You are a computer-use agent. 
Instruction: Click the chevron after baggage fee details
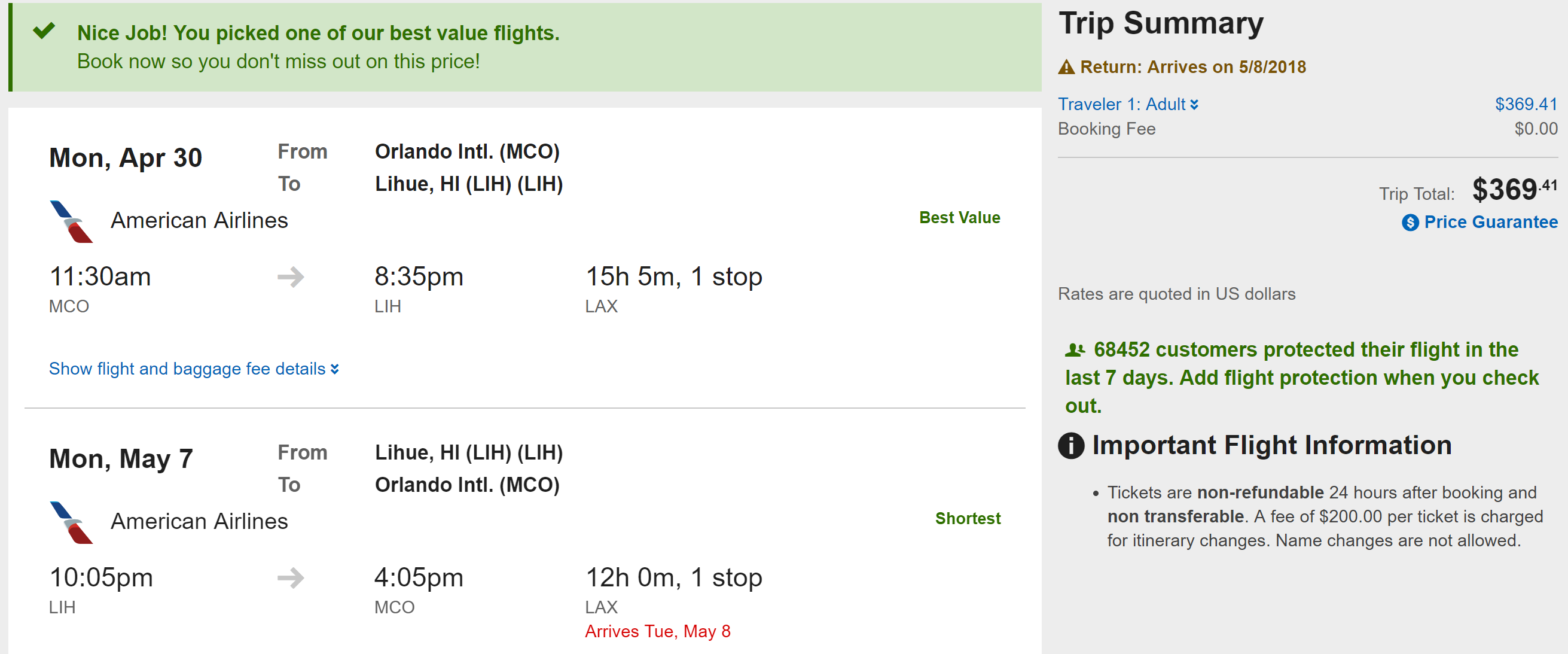(x=335, y=369)
